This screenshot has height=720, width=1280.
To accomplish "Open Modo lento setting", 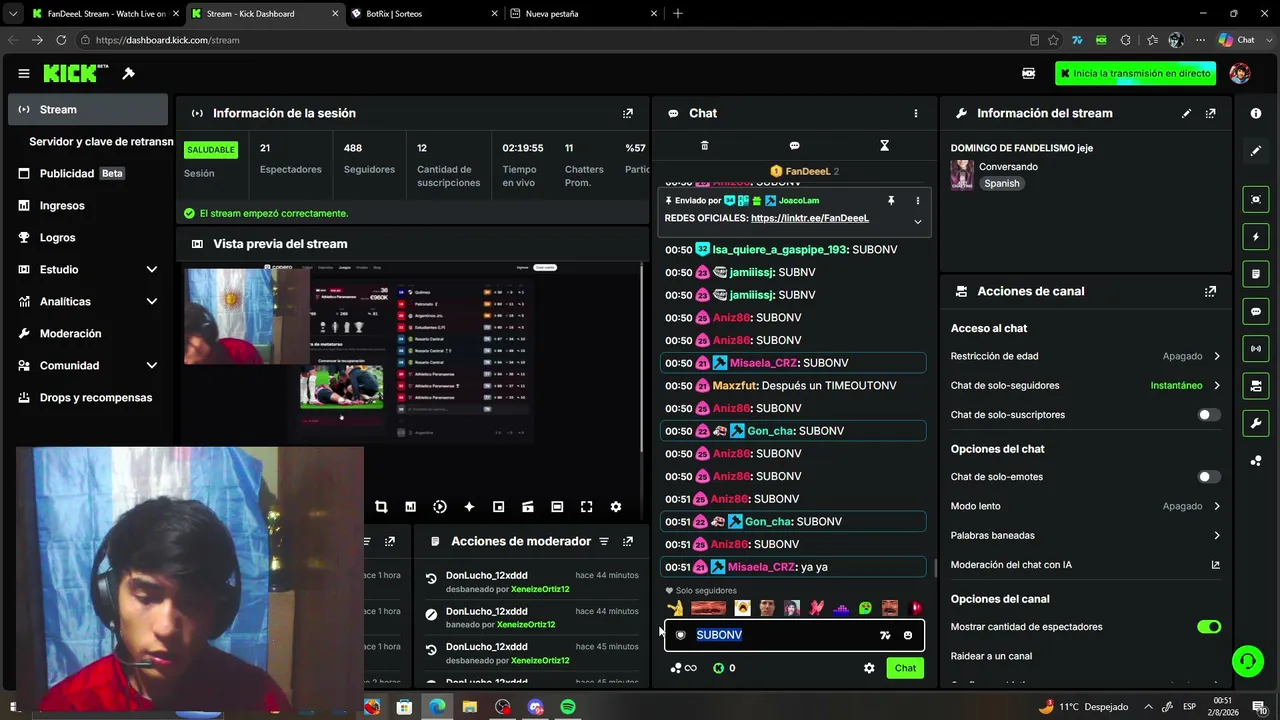I will tap(1086, 507).
